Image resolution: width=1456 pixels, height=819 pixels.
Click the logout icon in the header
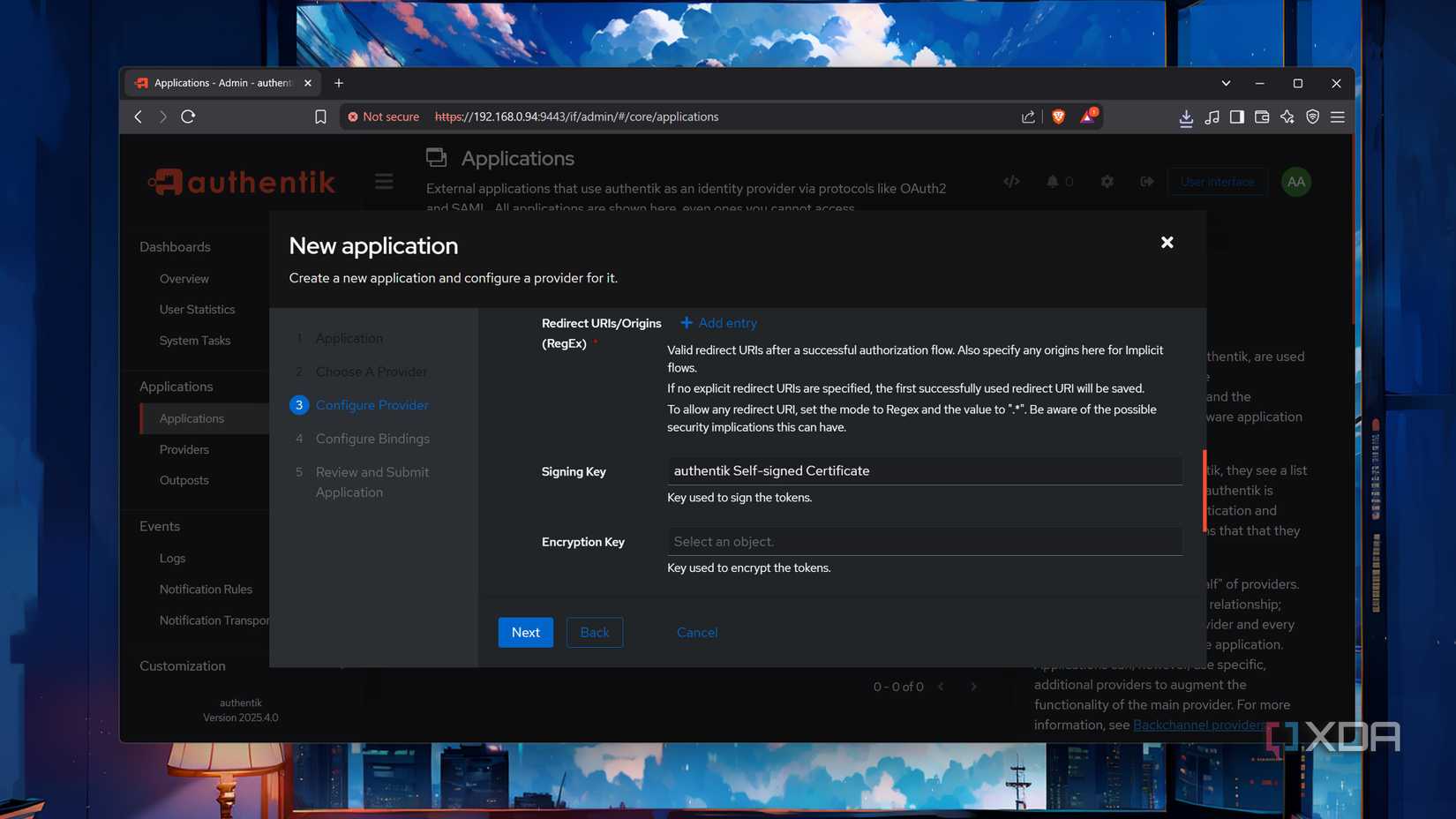tap(1146, 182)
